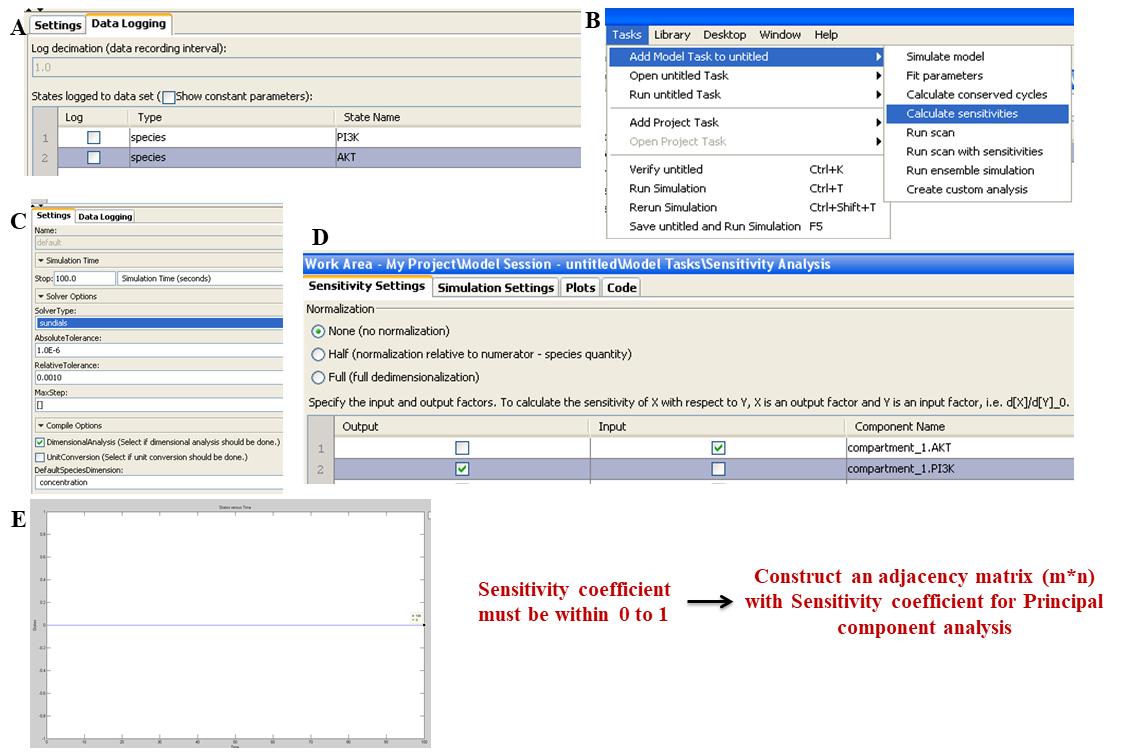The width and height of the screenshot is (1134, 756).
Task: Click the RelativeTolerance field
Action: point(158,378)
